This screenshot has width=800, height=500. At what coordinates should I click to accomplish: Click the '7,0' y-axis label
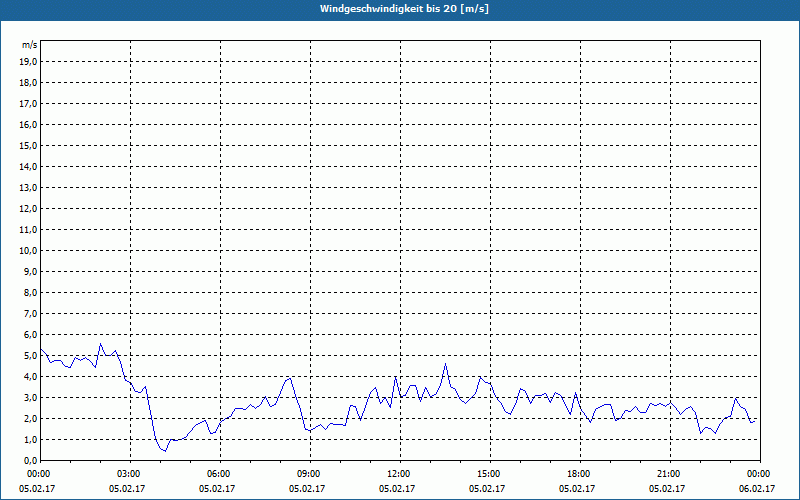pos(30,314)
